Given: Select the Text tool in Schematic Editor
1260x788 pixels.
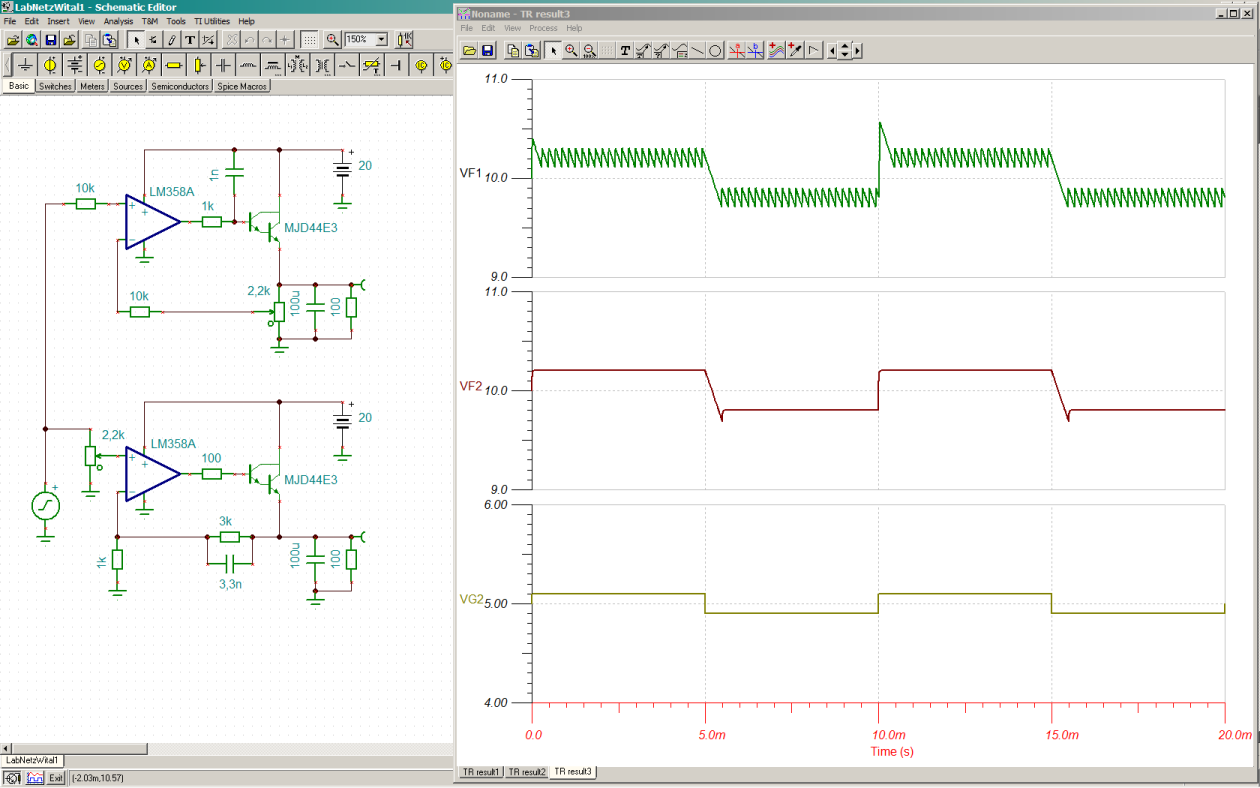Looking at the screenshot, I should (x=190, y=40).
